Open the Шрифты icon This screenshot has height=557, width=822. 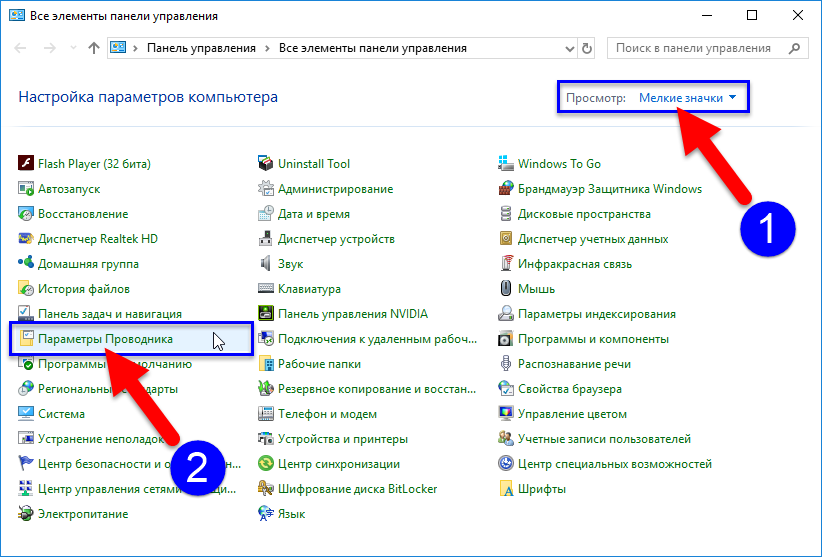tap(506, 489)
